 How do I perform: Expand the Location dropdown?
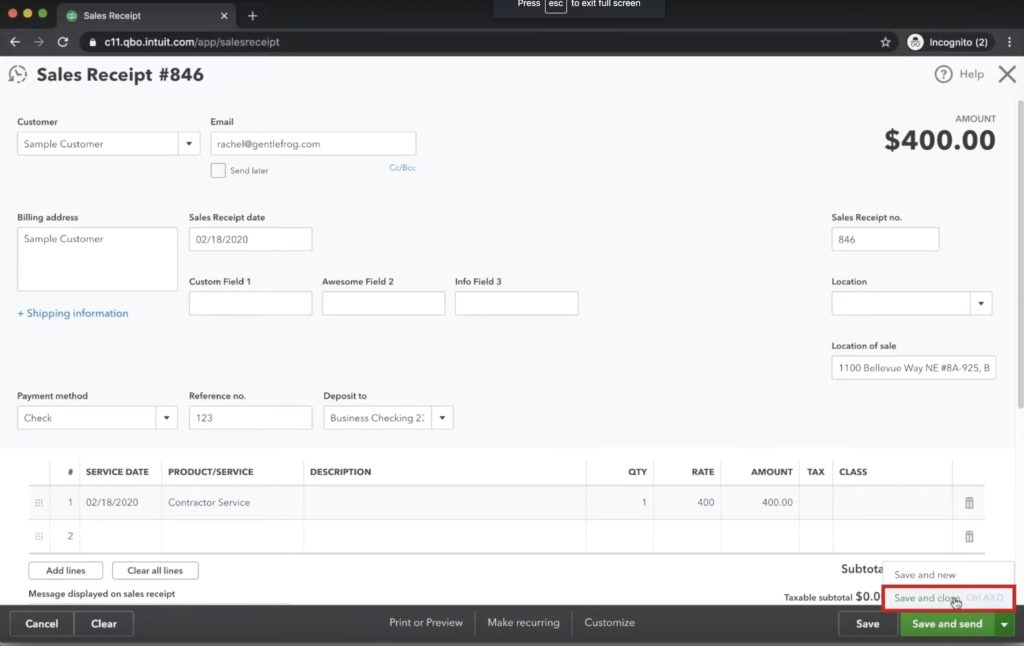point(981,303)
